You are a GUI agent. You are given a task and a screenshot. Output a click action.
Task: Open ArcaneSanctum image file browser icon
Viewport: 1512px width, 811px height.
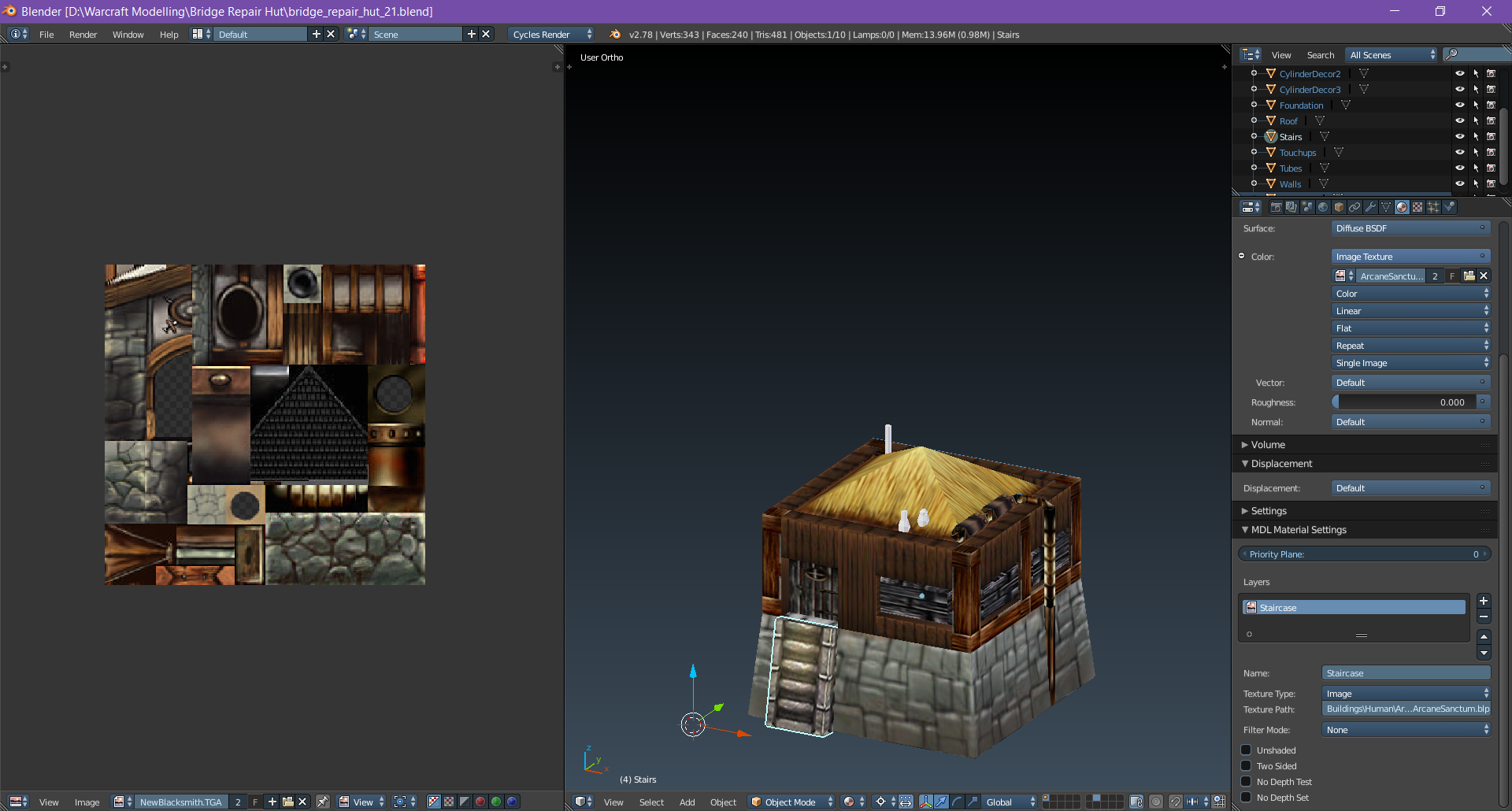point(1469,276)
